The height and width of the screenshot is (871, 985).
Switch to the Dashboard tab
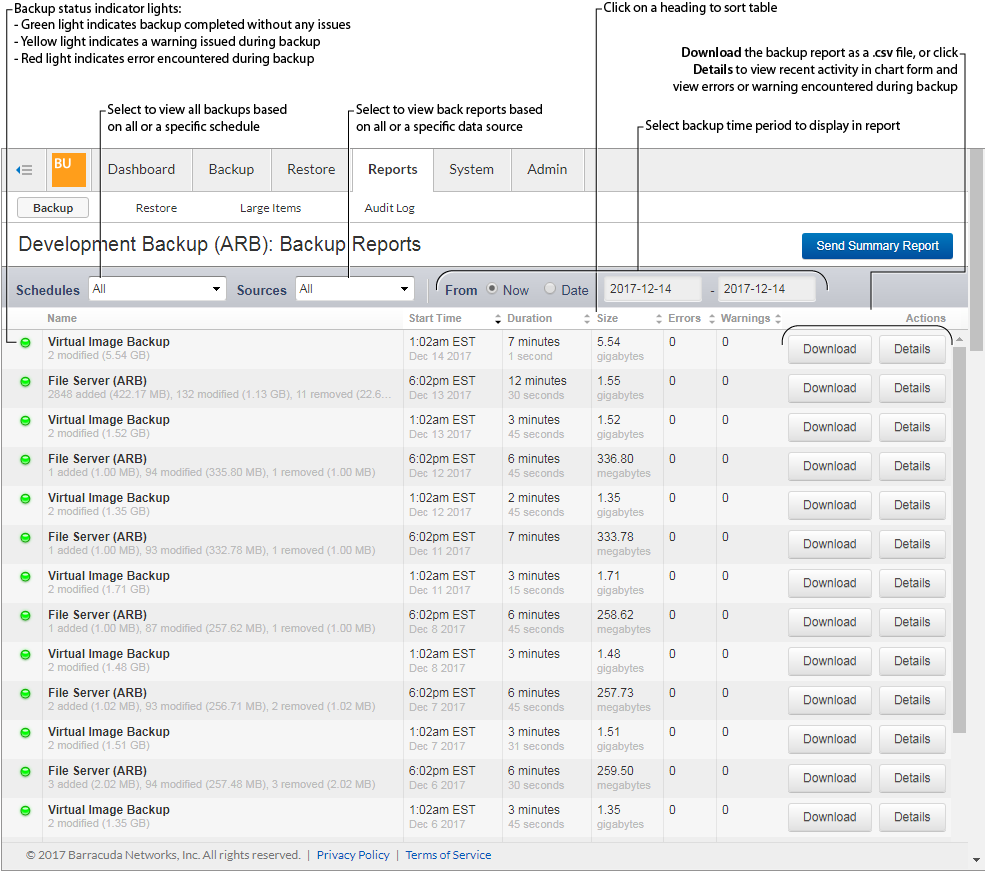pos(141,170)
